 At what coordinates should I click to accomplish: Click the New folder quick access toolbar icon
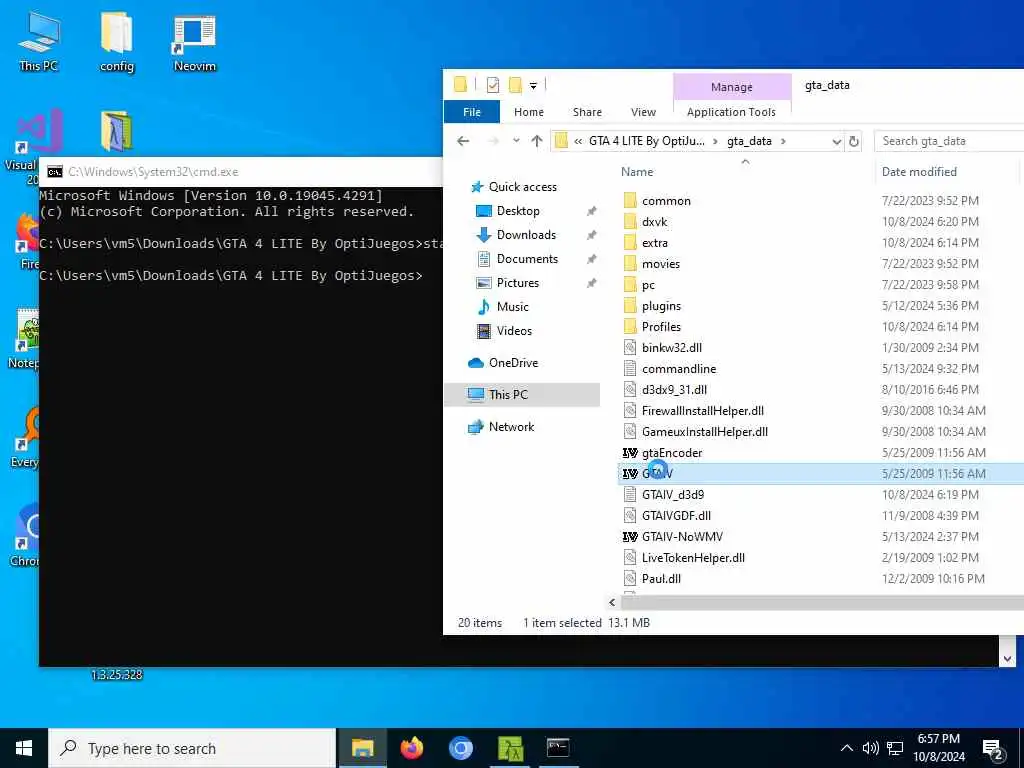[x=515, y=85]
